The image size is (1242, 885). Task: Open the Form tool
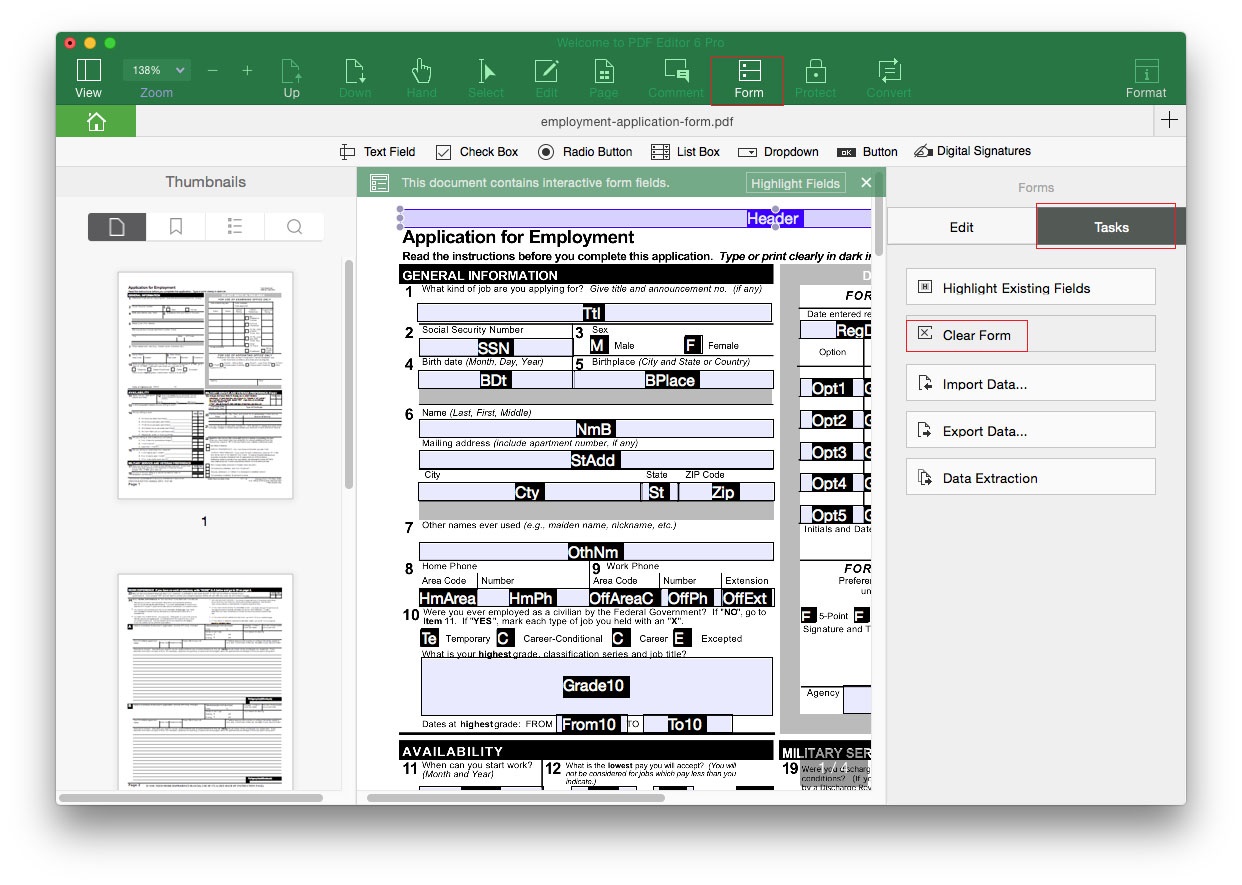click(748, 80)
